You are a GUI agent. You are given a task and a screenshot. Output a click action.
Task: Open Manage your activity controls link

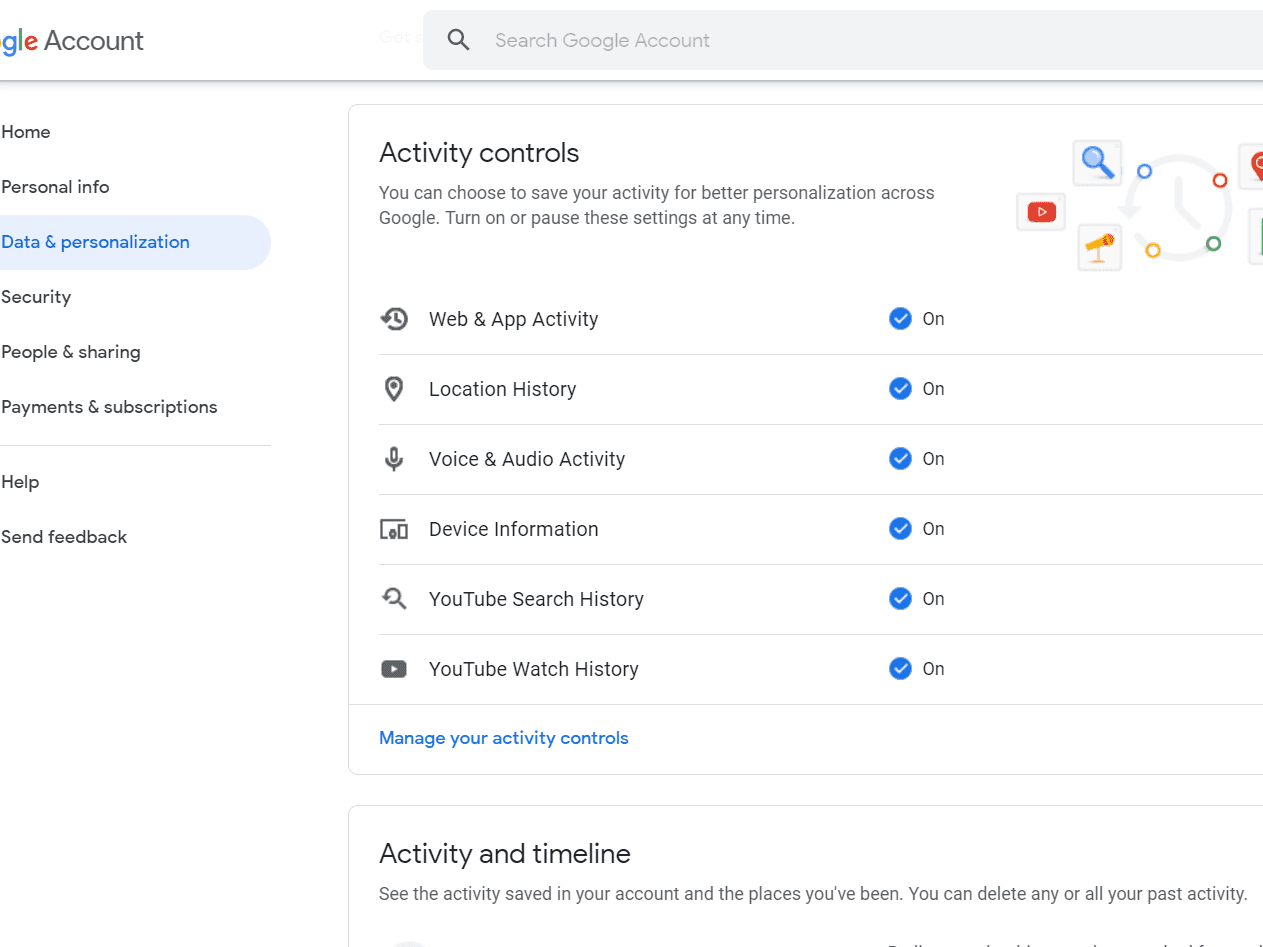click(x=504, y=738)
